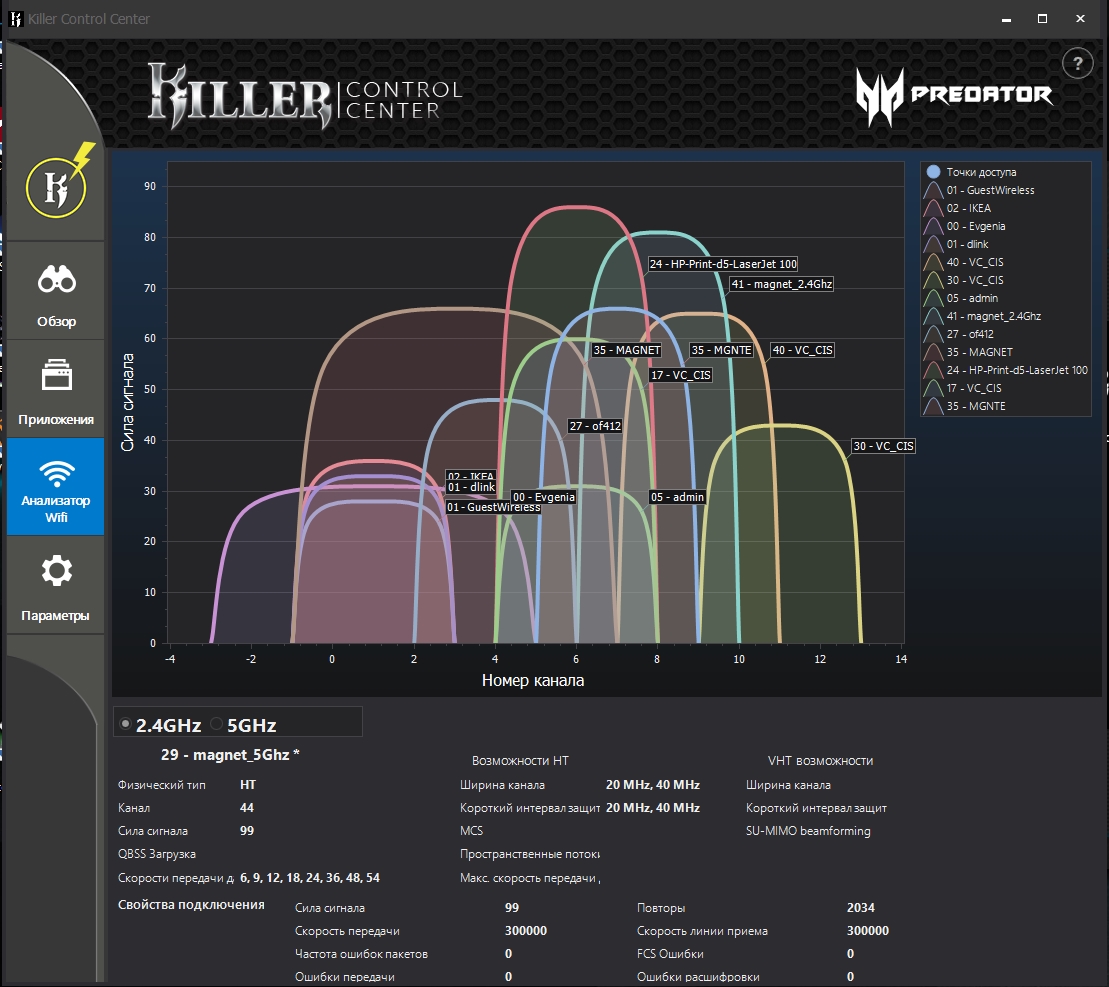Image resolution: width=1109 pixels, height=987 pixels.
Task: Click legend entry 02 - IKEA
Action: click(968, 208)
